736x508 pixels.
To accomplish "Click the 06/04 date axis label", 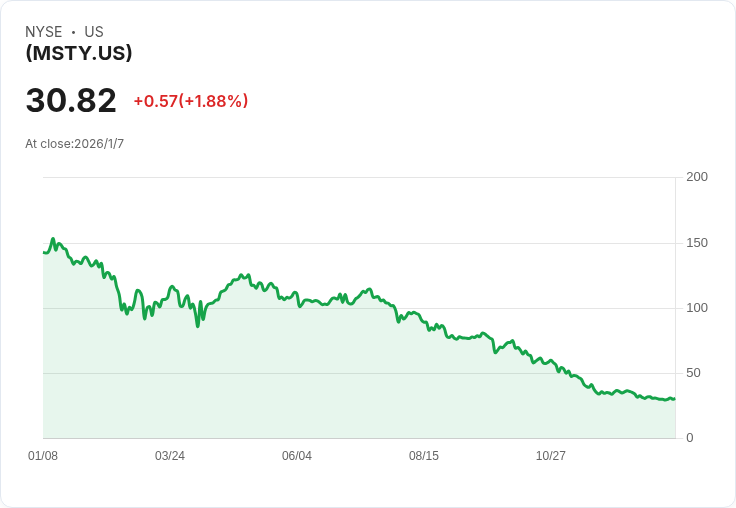I will point(297,456).
